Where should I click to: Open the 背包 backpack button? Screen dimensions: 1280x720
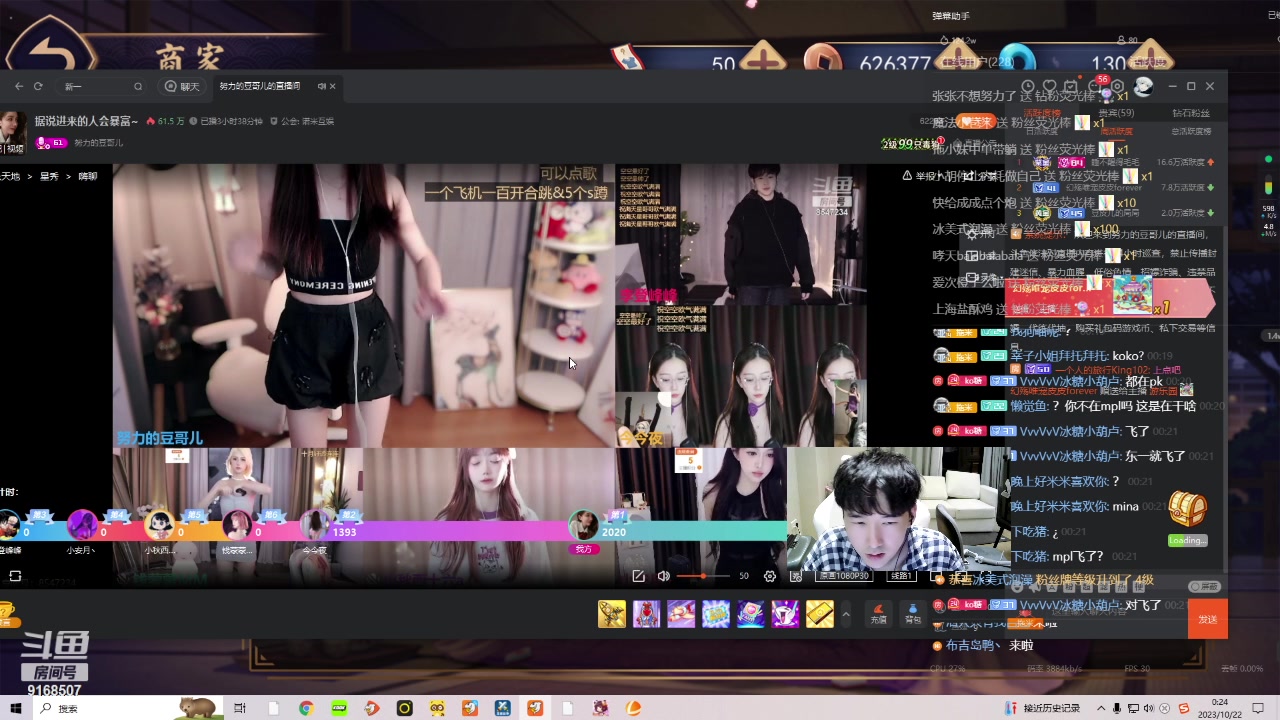912,614
